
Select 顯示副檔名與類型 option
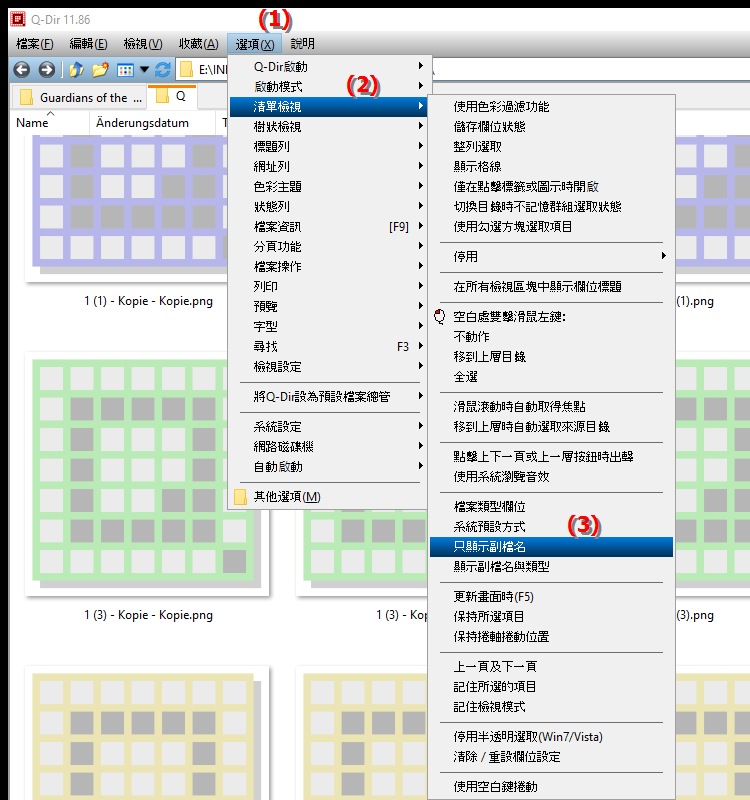[x=552, y=567]
